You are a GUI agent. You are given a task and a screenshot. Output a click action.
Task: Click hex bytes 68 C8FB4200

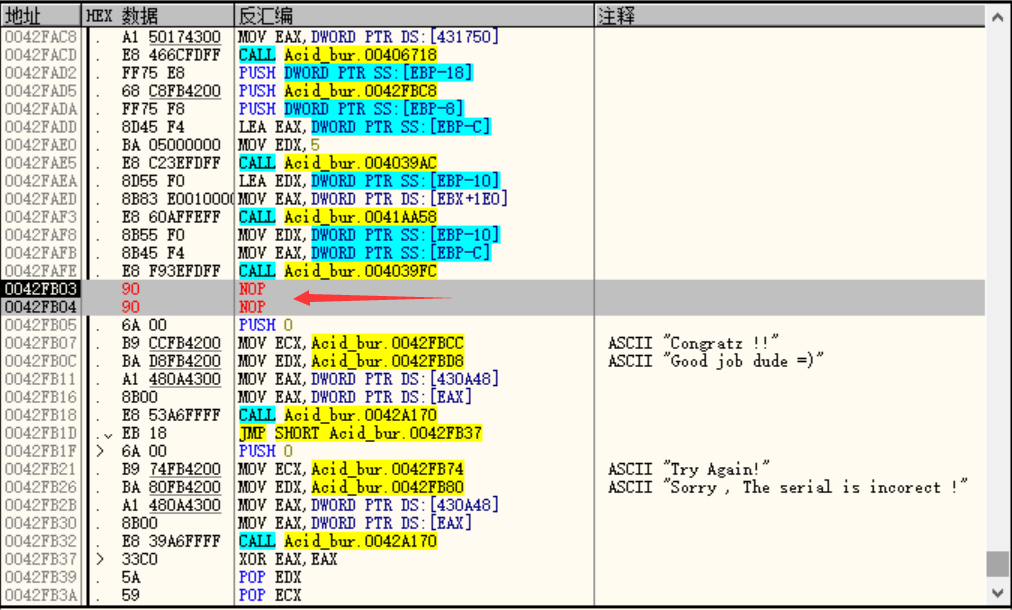[x=171, y=91]
